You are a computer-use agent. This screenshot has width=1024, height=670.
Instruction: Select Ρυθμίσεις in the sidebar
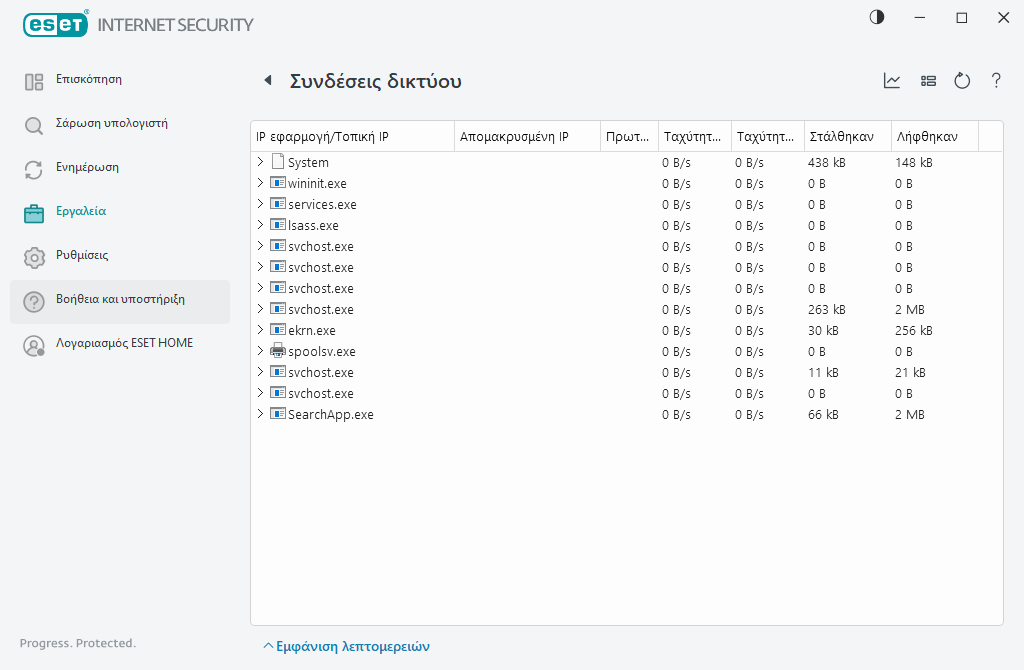[x=82, y=256]
